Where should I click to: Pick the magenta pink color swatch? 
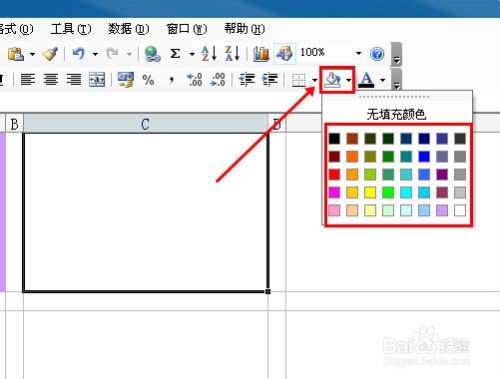tap(334, 192)
